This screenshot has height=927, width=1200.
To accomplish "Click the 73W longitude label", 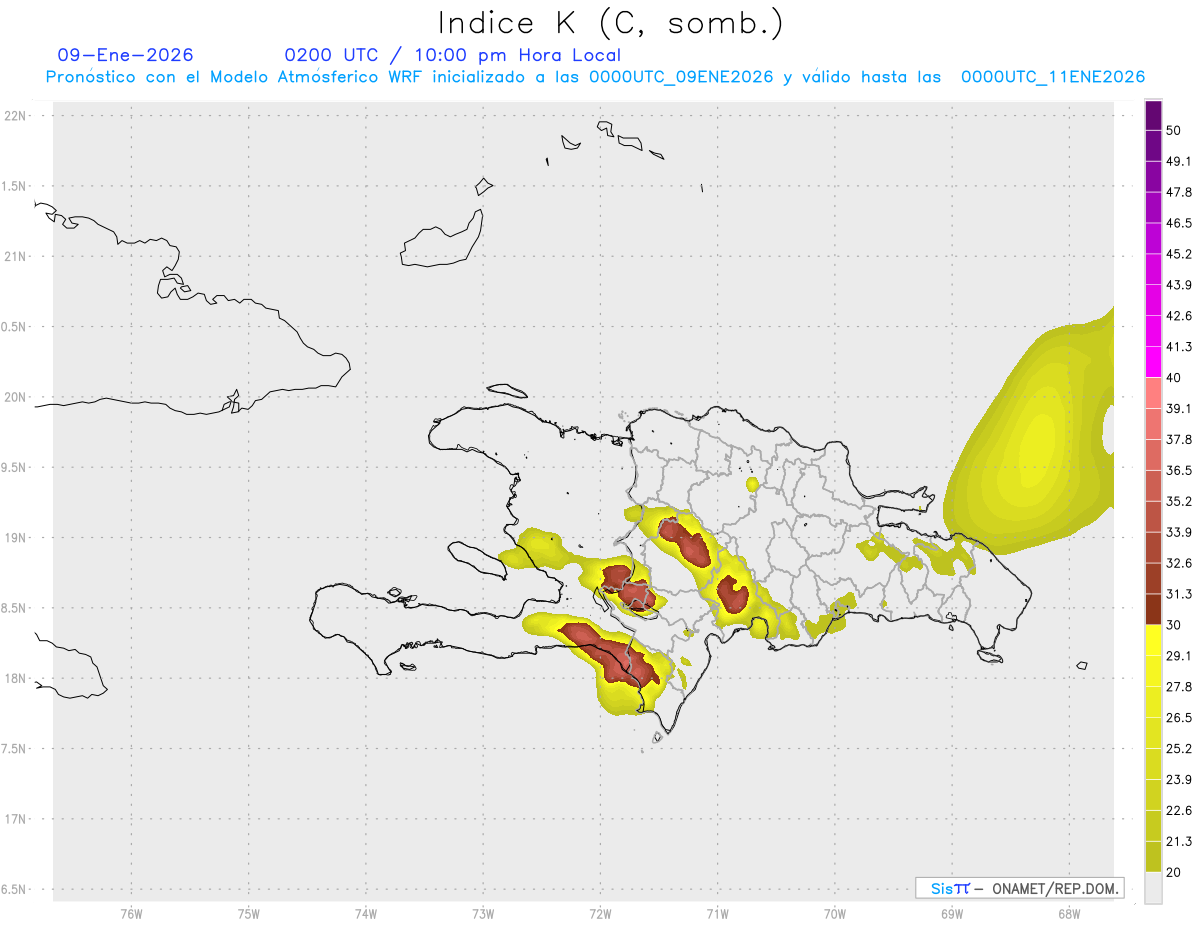I will [483, 913].
